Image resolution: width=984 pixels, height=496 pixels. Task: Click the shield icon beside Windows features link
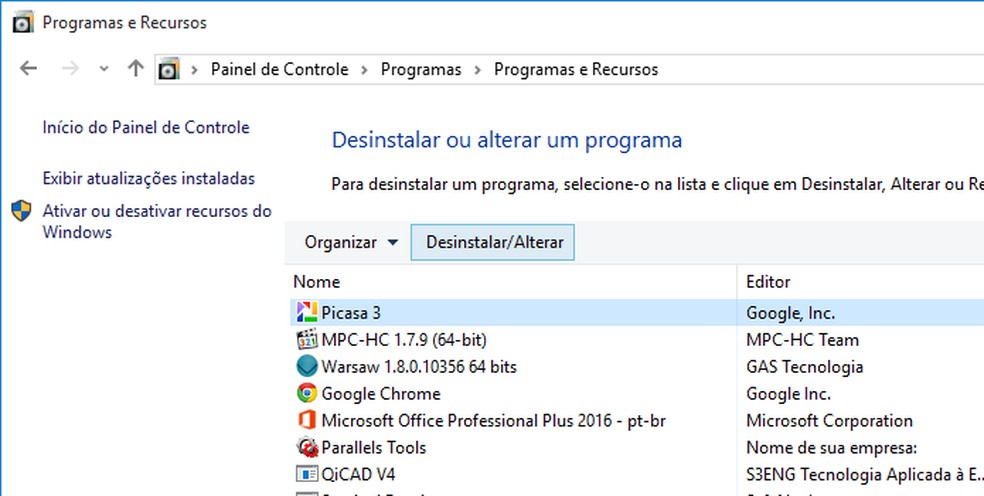[x=21, y=211]
